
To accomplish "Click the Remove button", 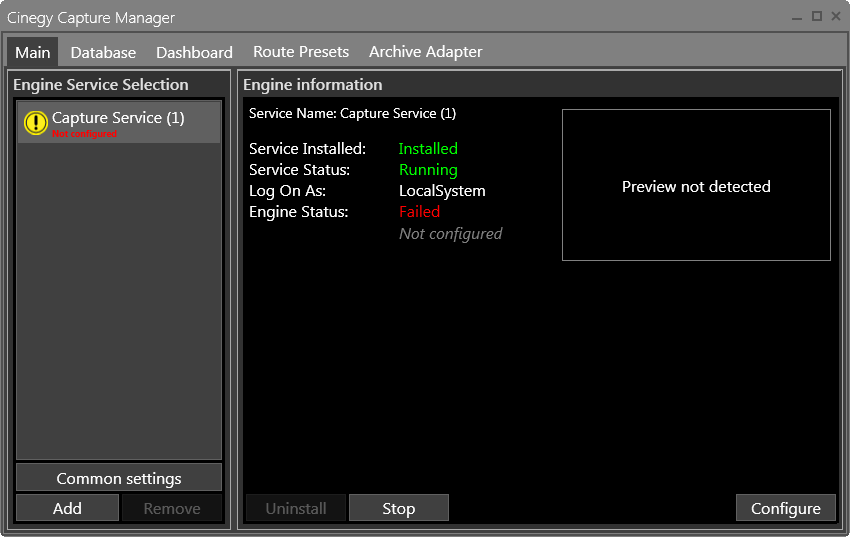I will point(172,508).
